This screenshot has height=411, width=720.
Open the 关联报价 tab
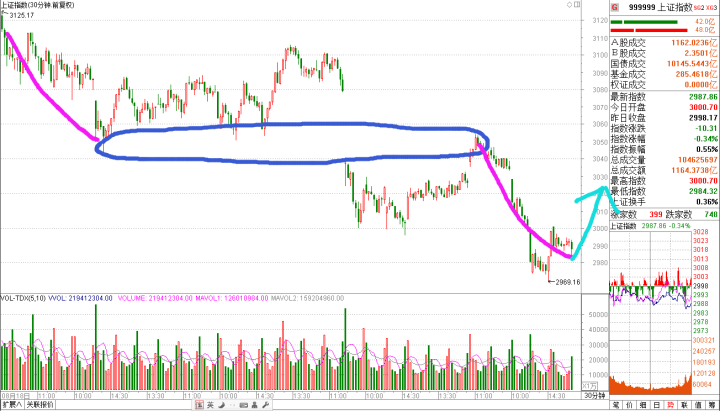click(39, 405)
